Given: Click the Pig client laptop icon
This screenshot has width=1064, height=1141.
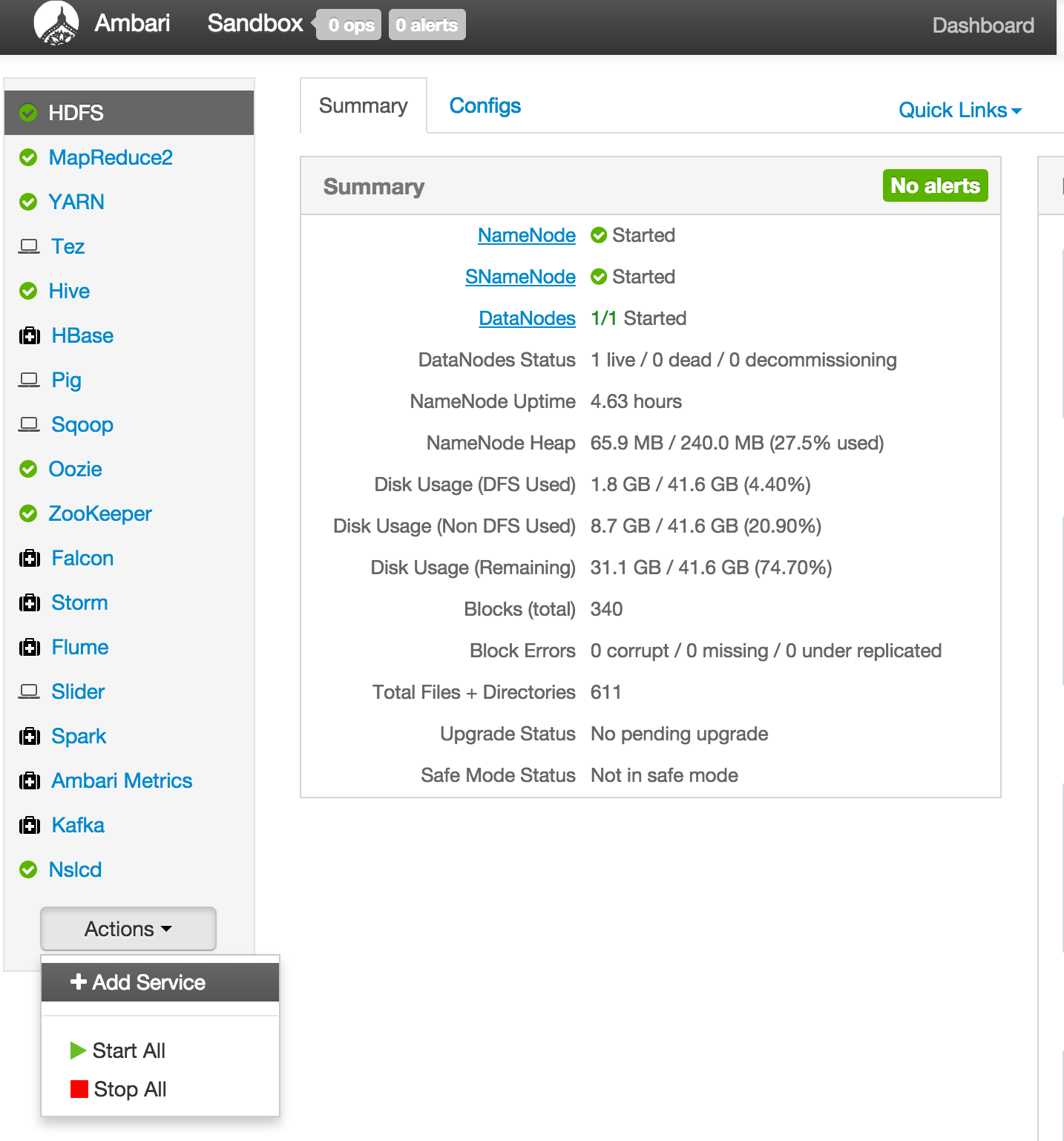Looking at the screenshot, I should (x=29, y=380).
